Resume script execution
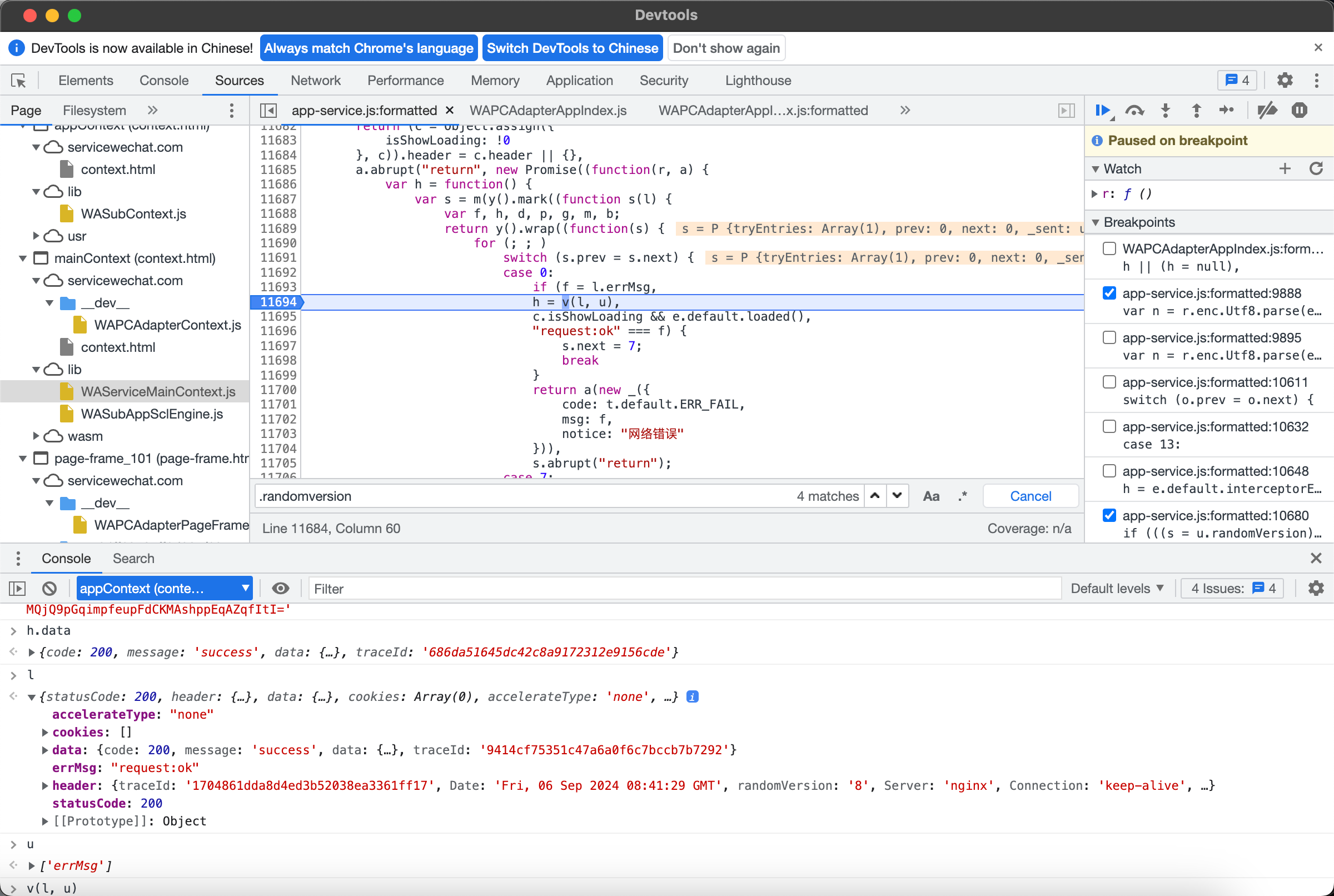This screenshot has width=1334, height=896. click(1104, 110)
